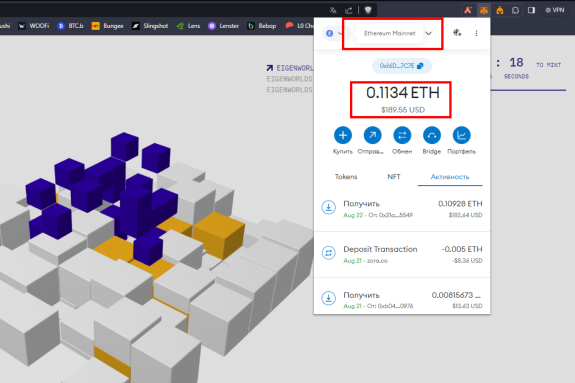The height and width of the screenshot is (383, 575).
Task: Click the MetaMask fox extension icon
Action: click(484, 10)
